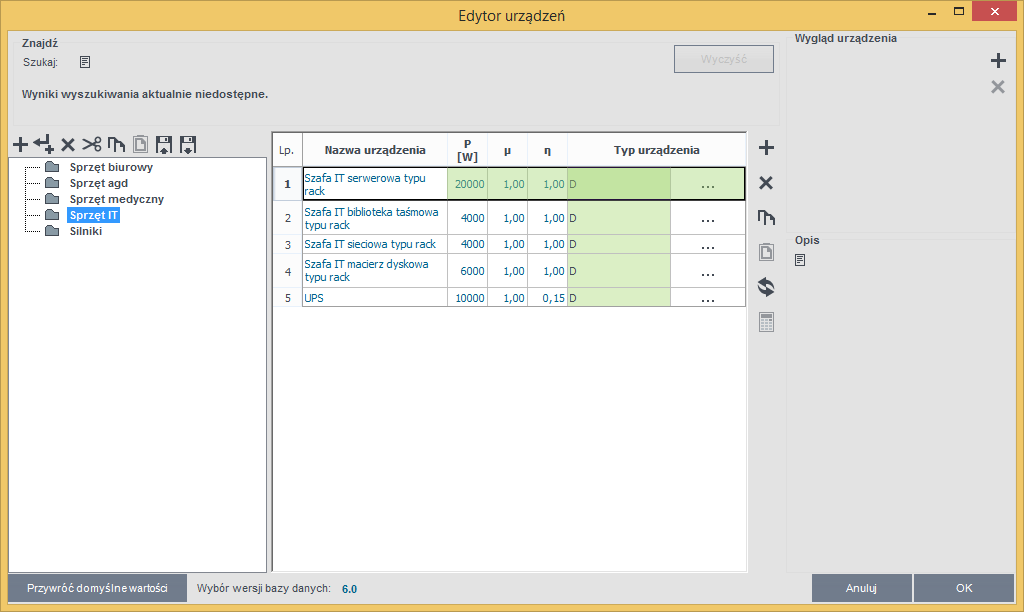Image resolution: width=1024 pixels, height=612 pixels.
Task: Select Sprzęt medyczny tree item
Action: point(116,199)
